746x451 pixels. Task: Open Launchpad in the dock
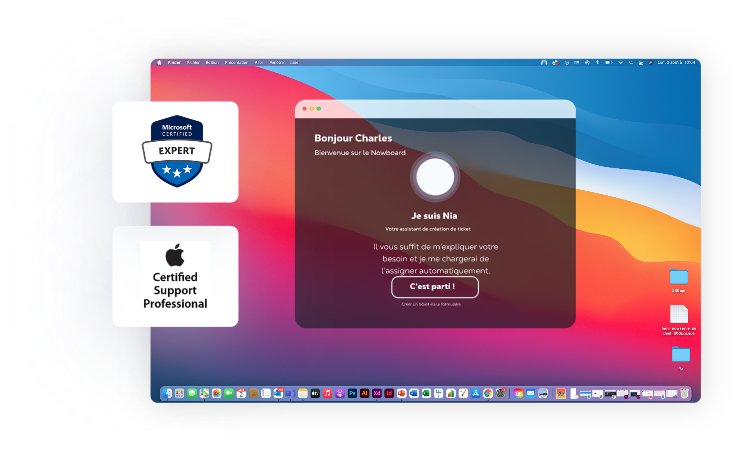[x=179, y=393]
